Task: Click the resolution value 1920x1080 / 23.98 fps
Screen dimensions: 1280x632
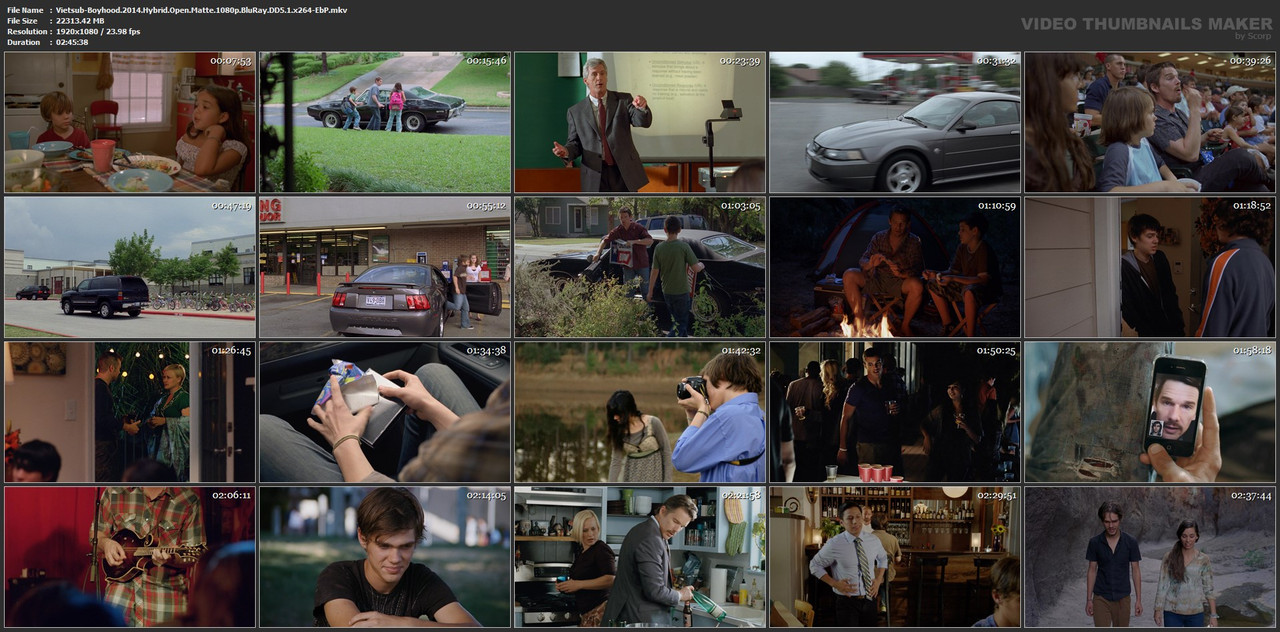Action: pyautogui.click(x=98, y=31)
